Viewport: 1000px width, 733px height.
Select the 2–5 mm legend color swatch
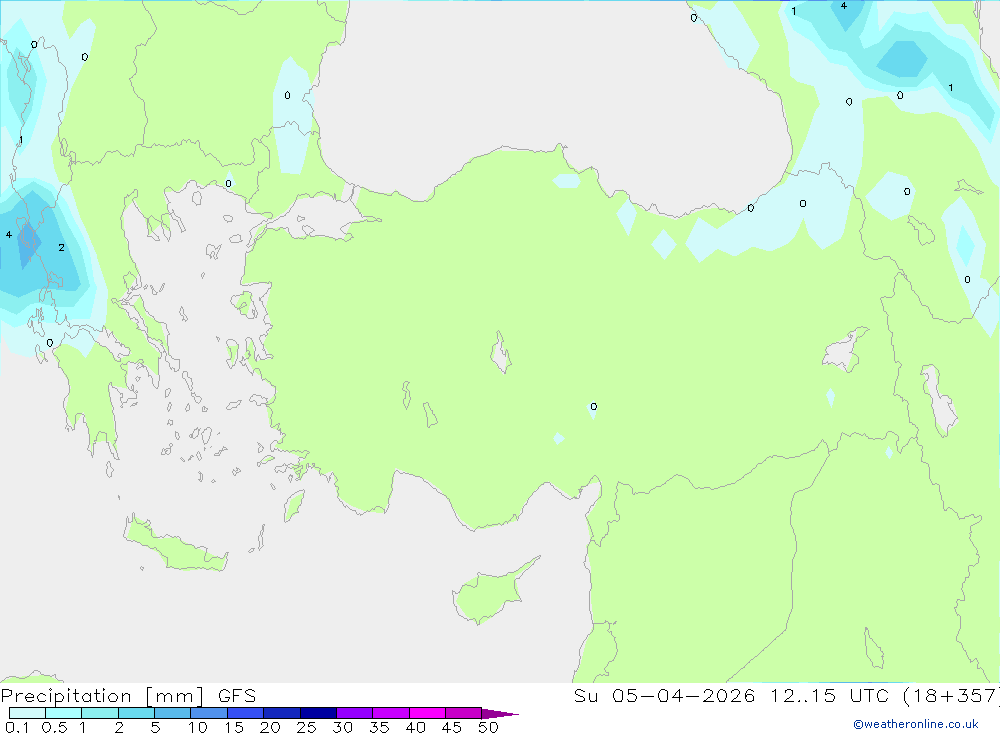(x=136, y=713)
